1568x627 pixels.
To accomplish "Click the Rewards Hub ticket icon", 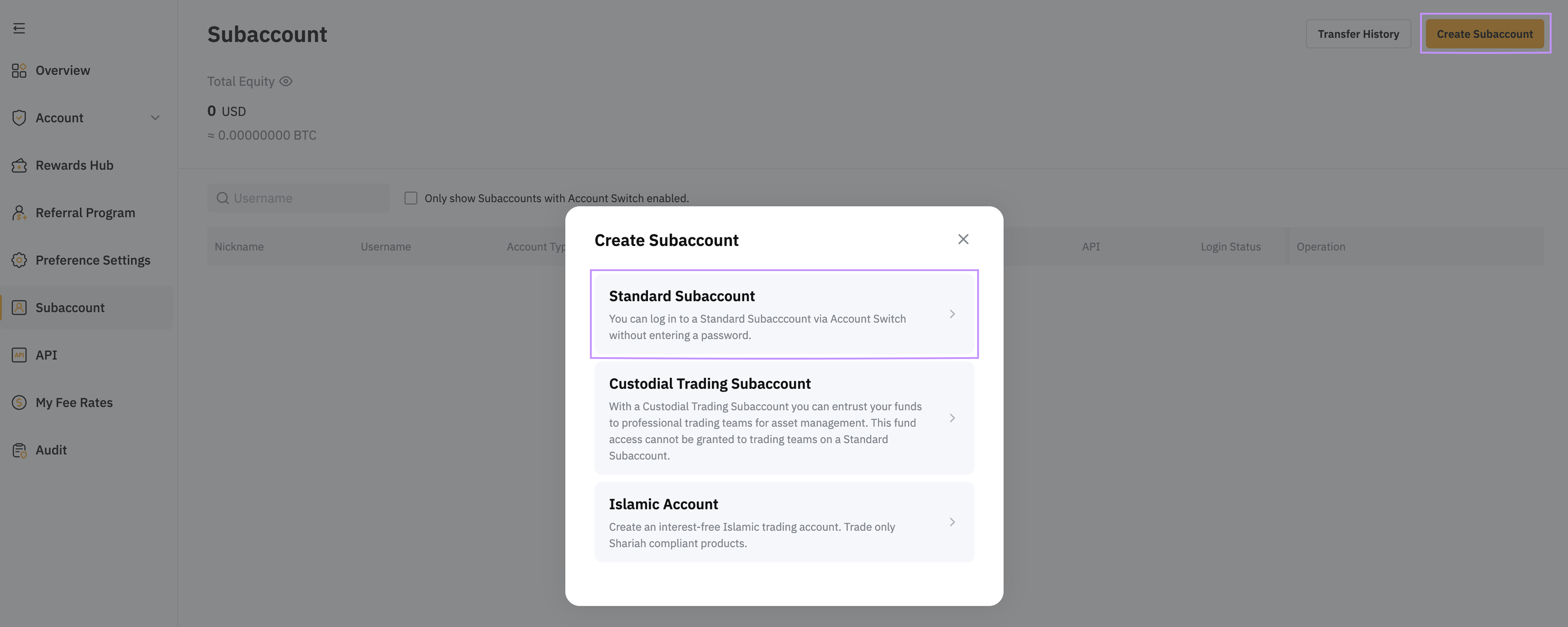I will (x=19, y=165).
